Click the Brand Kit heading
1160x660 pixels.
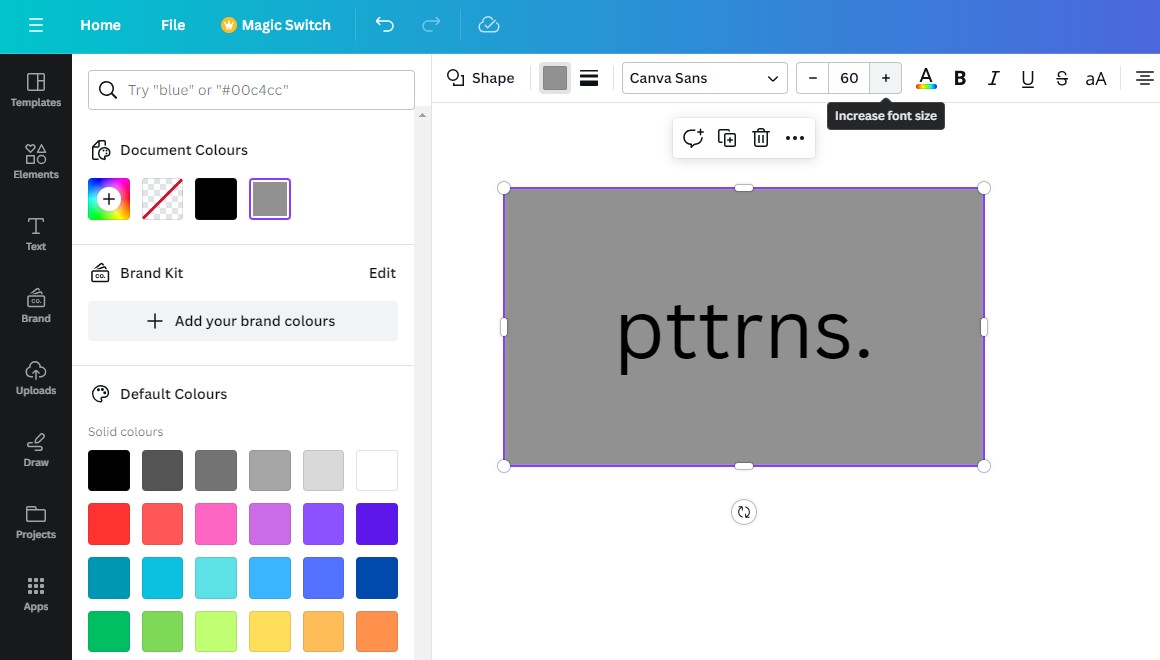[152, 273]
